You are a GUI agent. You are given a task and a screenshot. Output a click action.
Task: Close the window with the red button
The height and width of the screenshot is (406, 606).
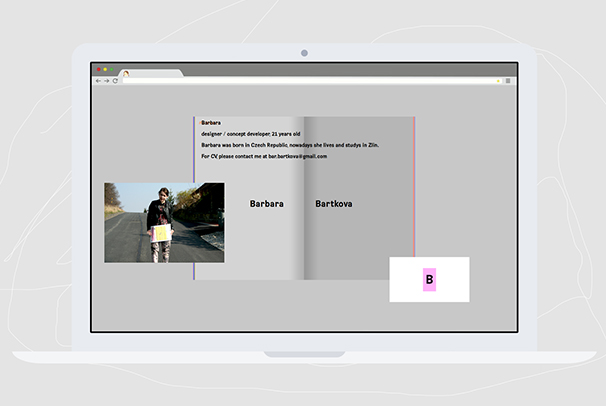pos(97,70)
